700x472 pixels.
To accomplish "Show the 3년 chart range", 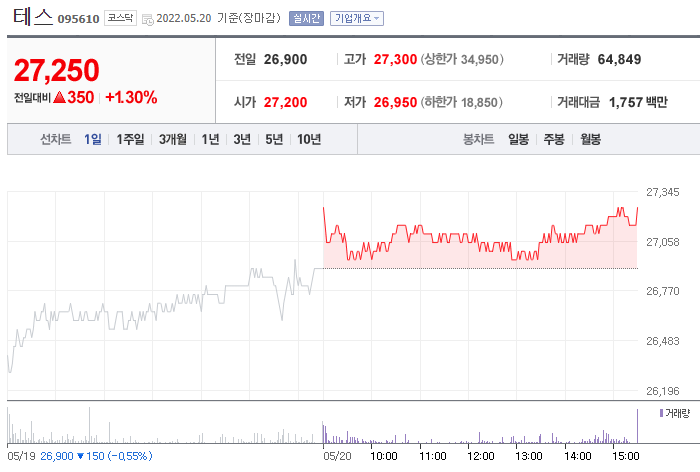I will coord(242,139).
